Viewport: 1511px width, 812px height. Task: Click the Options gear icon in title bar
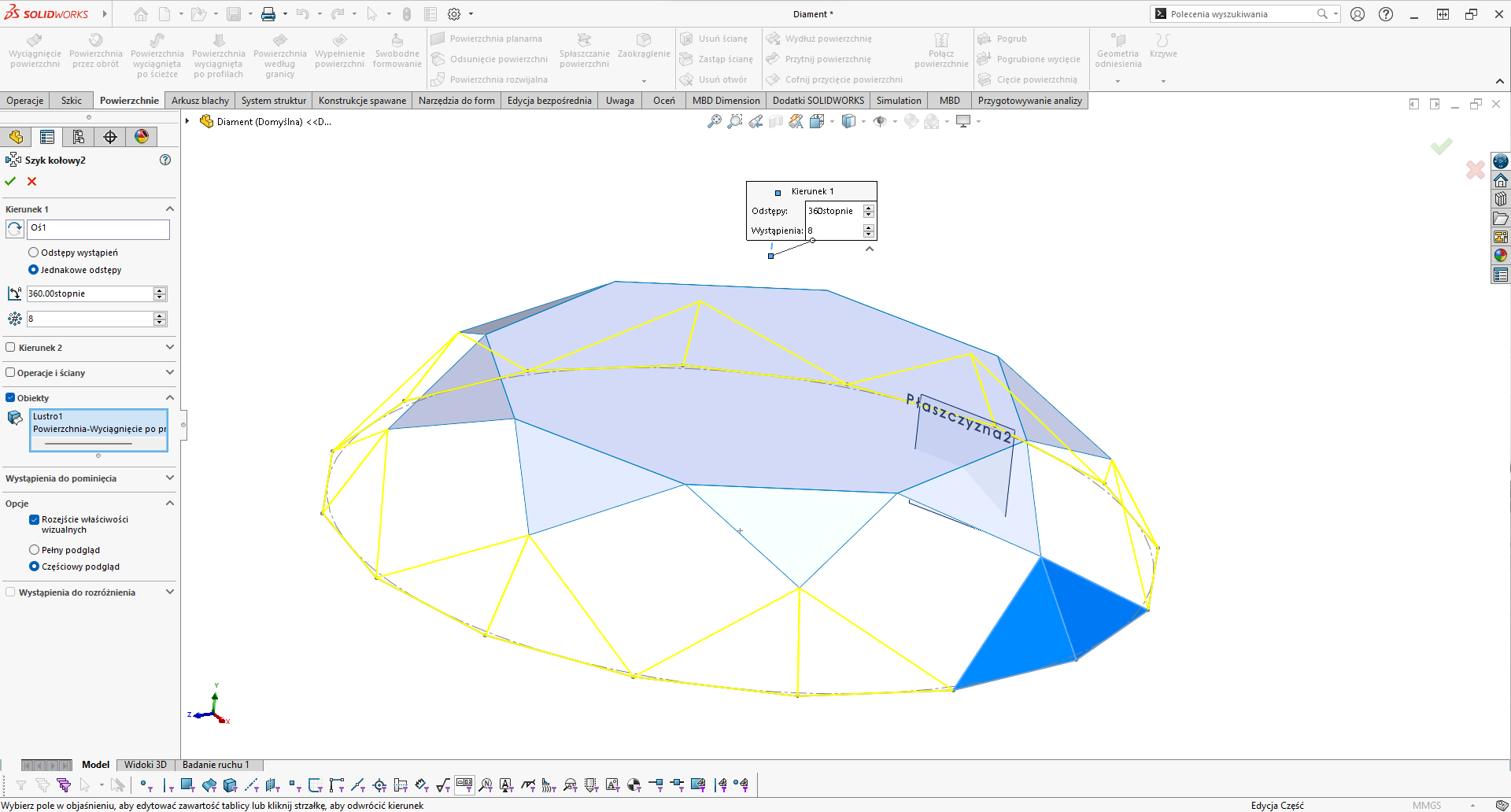(x=454, y=14)
